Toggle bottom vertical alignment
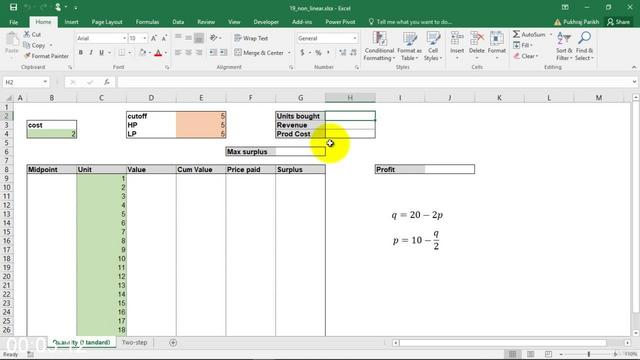Viewport: 640px width, 360px height. tap(199, 38)
